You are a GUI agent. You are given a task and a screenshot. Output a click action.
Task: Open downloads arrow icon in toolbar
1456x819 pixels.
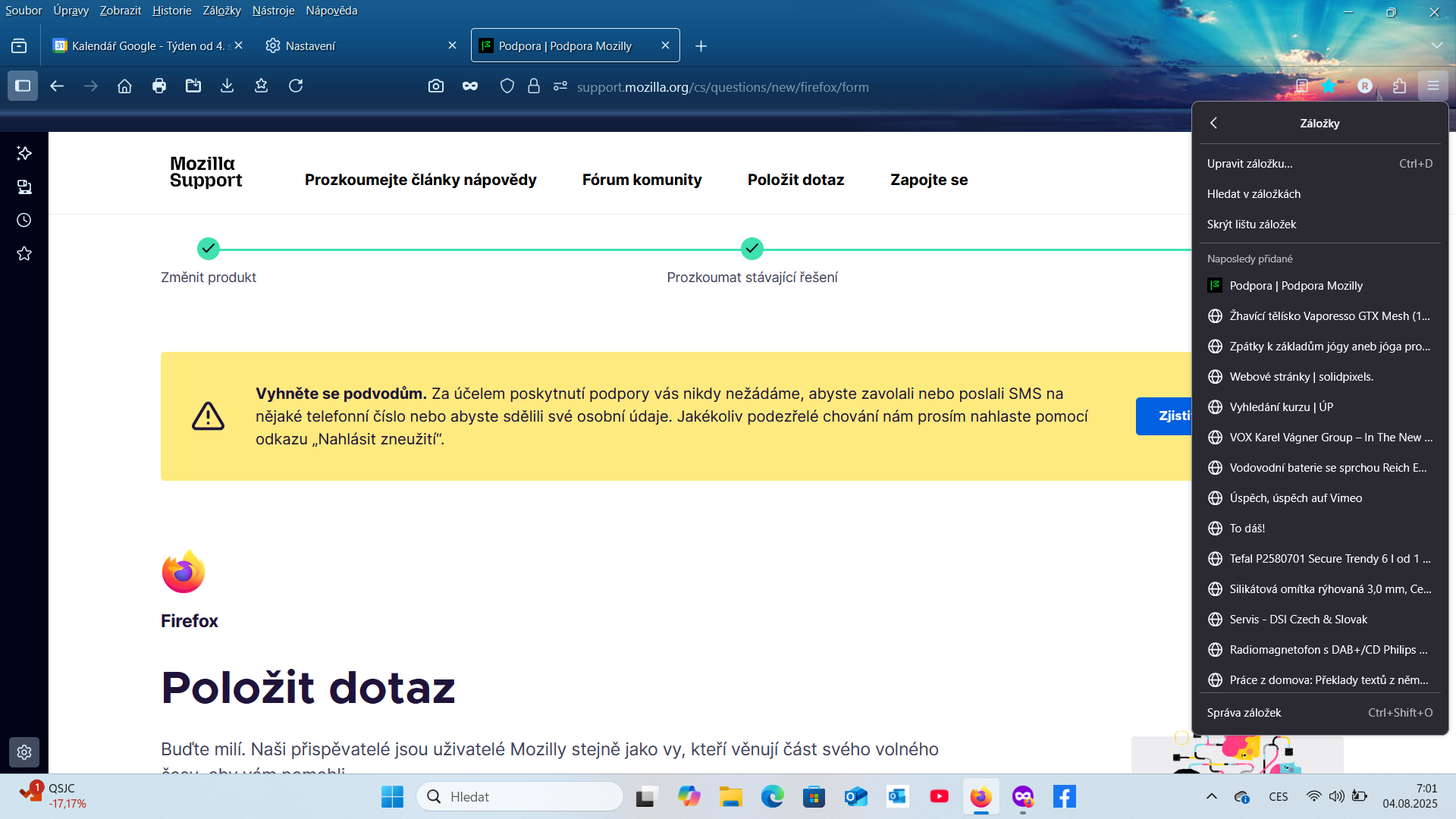pyautogui.click(x=227, y=86)
